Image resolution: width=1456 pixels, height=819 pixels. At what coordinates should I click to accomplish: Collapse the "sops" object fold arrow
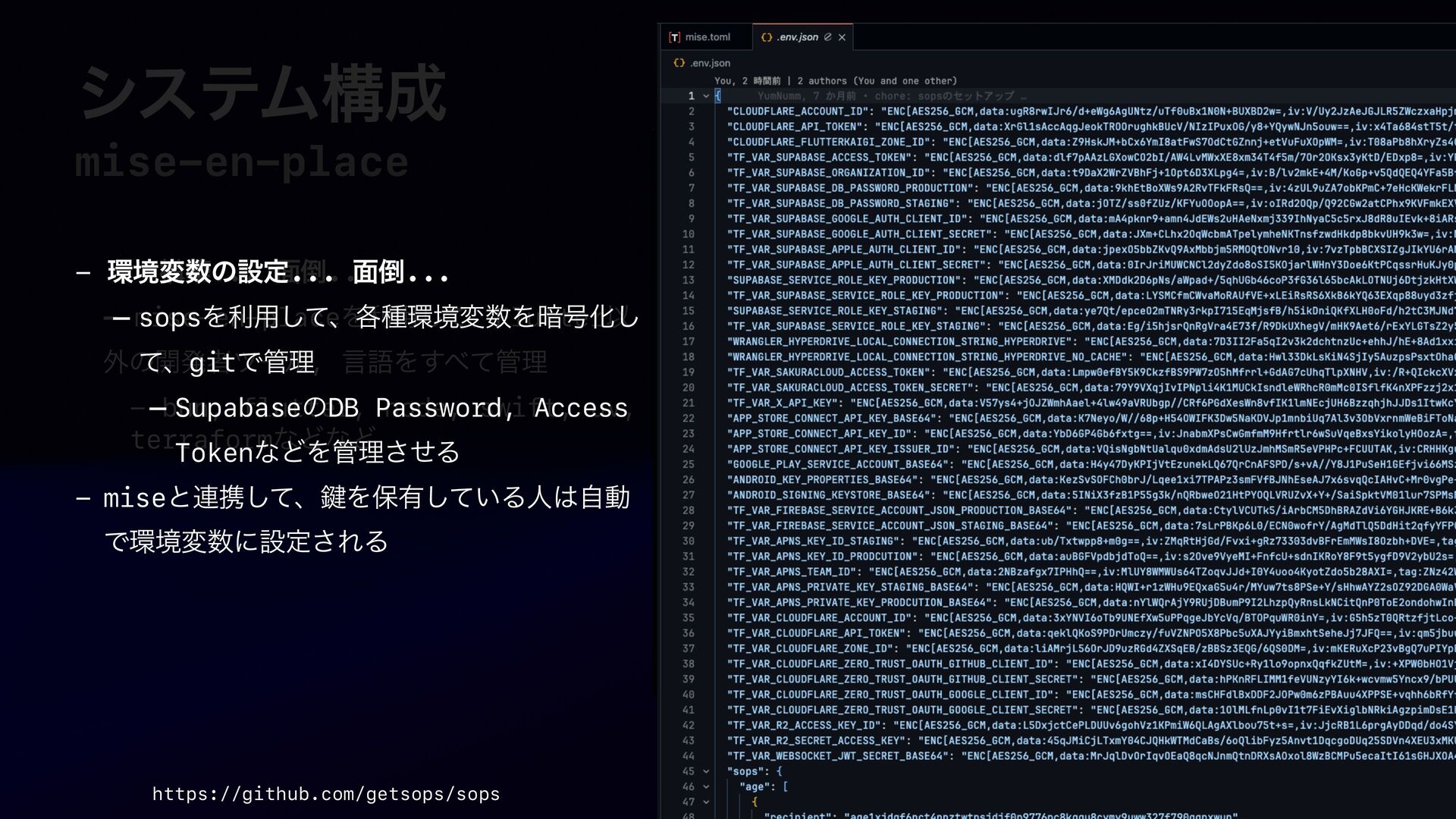706,771
